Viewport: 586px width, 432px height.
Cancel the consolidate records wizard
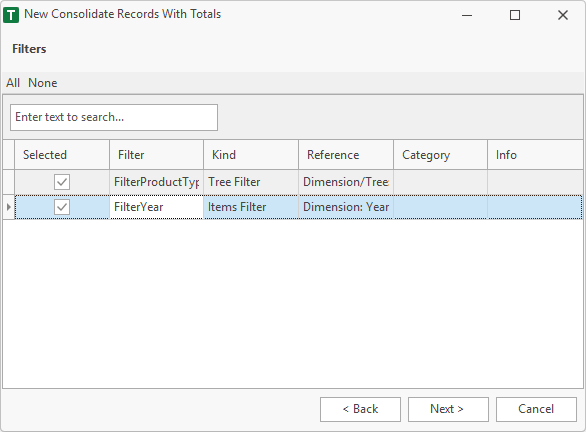click(536, 409)
